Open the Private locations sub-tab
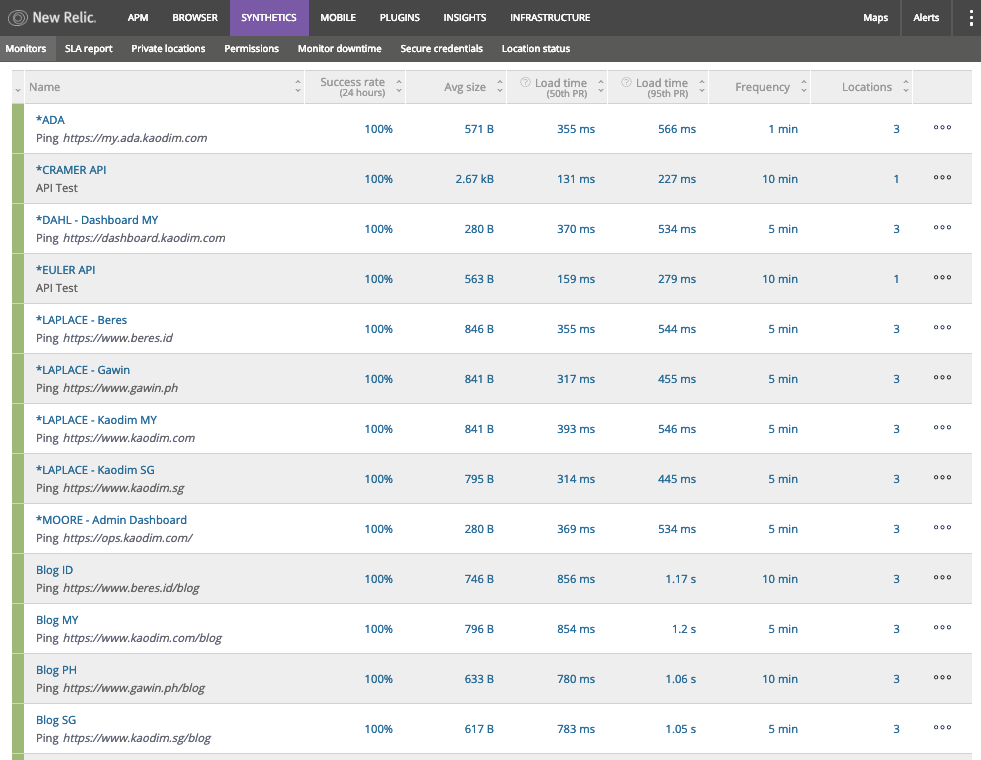This screenshot has height=760, width=981. pyautogui.click(x=168, y=49)
